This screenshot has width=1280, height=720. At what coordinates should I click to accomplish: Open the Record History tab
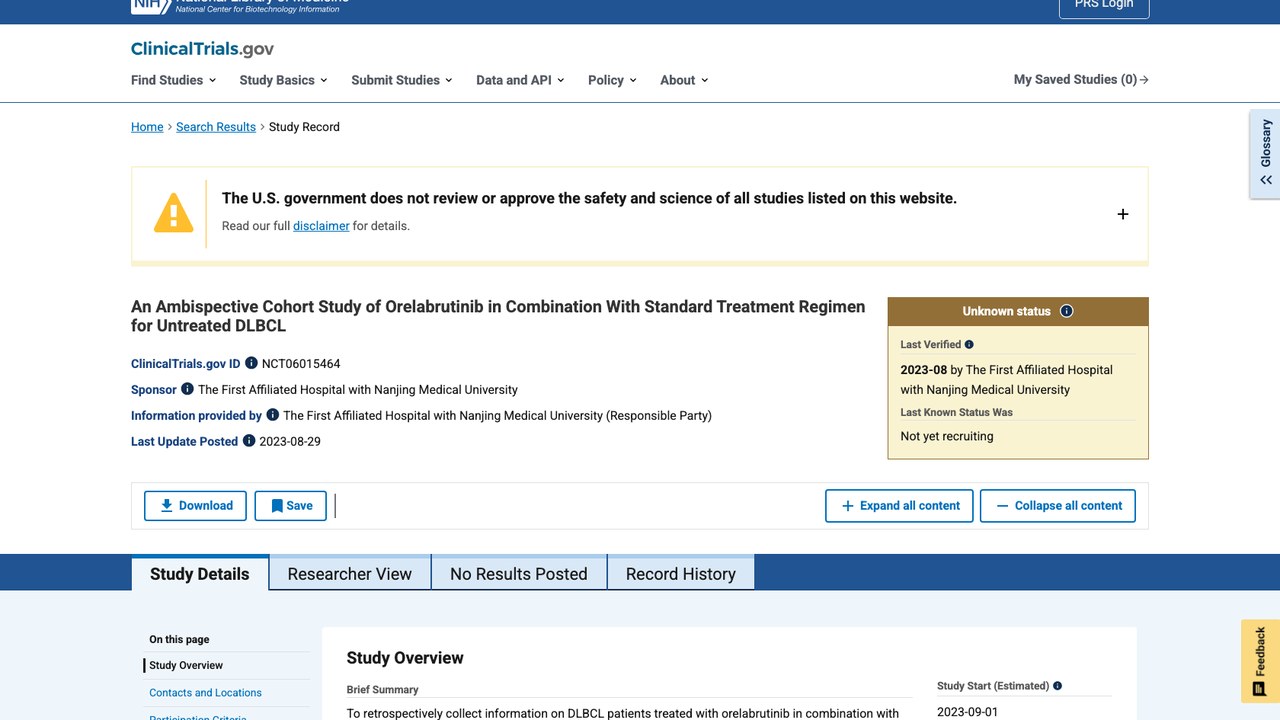pyautogui.click(x=681, y=573)
